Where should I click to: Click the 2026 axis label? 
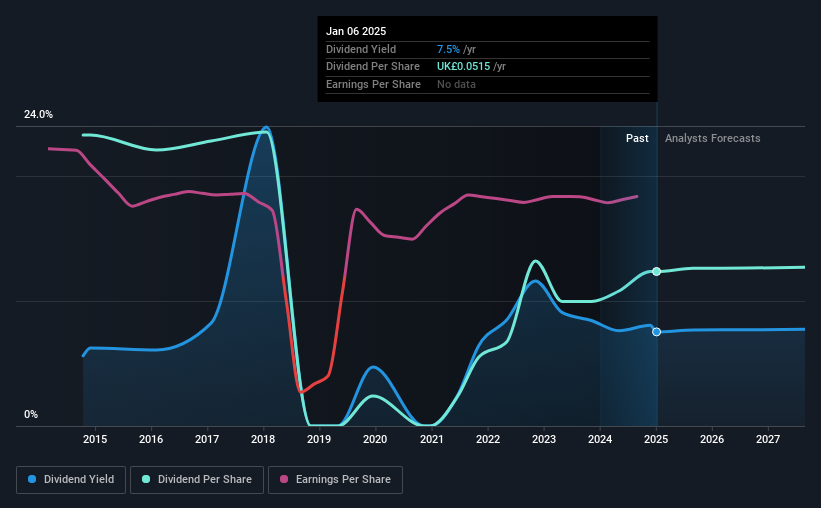coord(712,439)
